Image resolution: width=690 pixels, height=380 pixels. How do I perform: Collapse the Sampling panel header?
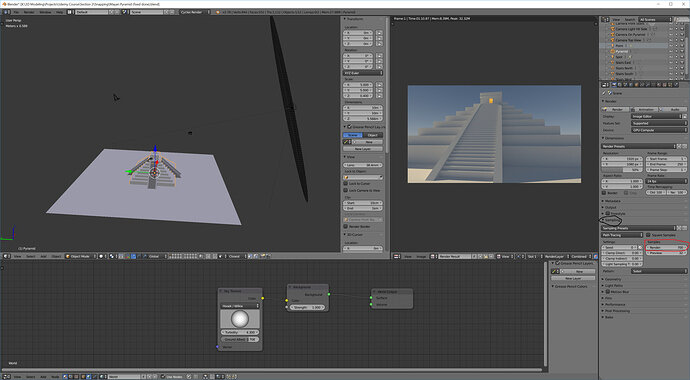click(611, 219)
